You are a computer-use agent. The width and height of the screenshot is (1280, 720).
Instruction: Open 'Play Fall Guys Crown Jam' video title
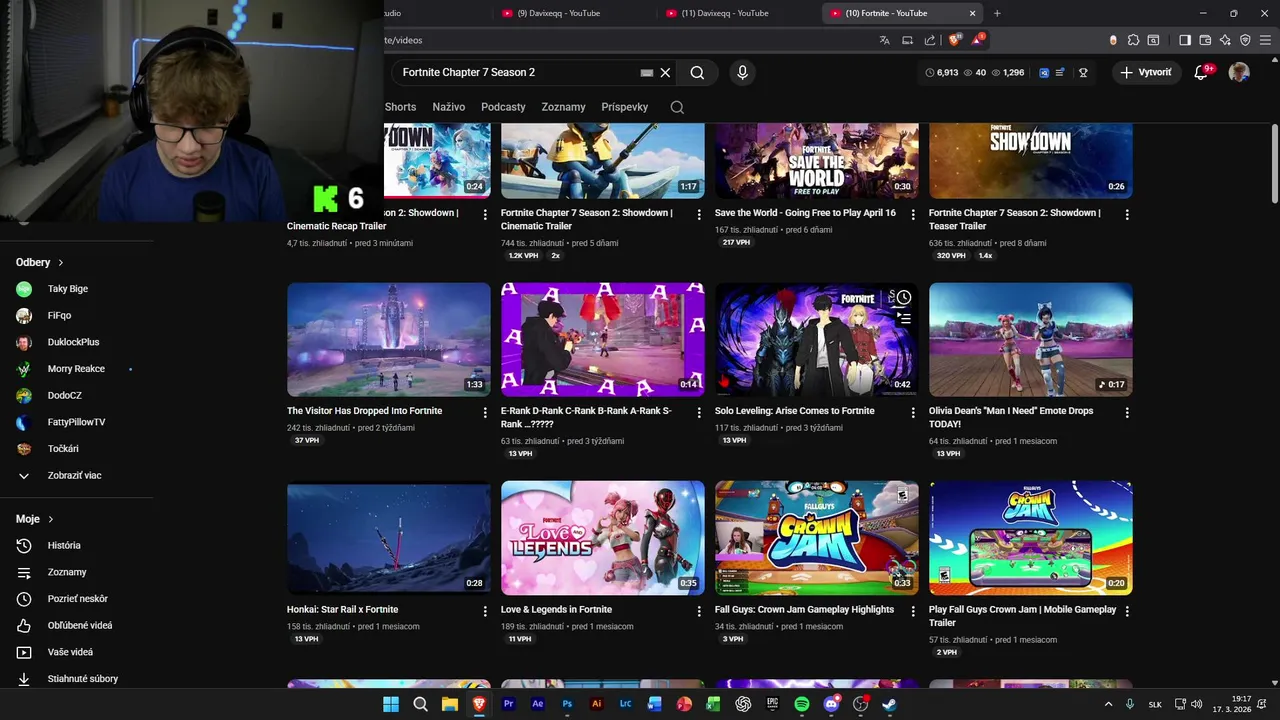point(1022,616)
